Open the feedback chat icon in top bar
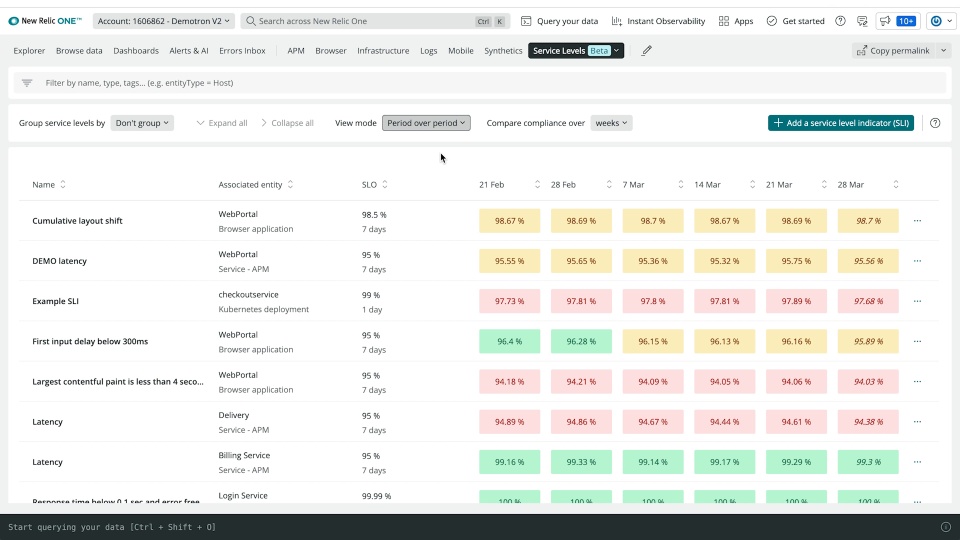 [x=862, y=21]
